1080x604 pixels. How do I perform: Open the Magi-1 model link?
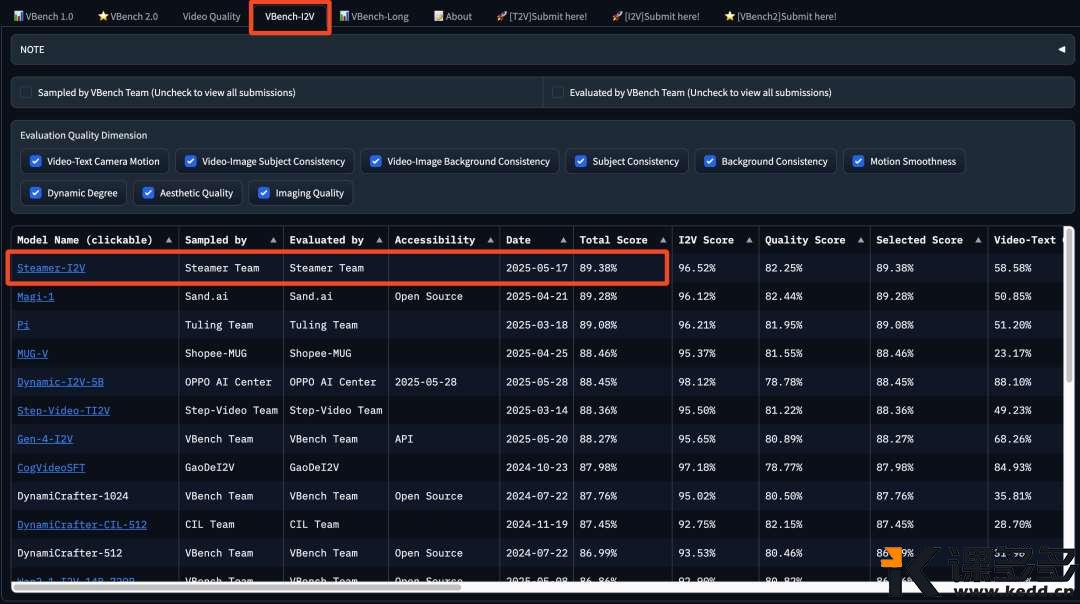[35, 296]
